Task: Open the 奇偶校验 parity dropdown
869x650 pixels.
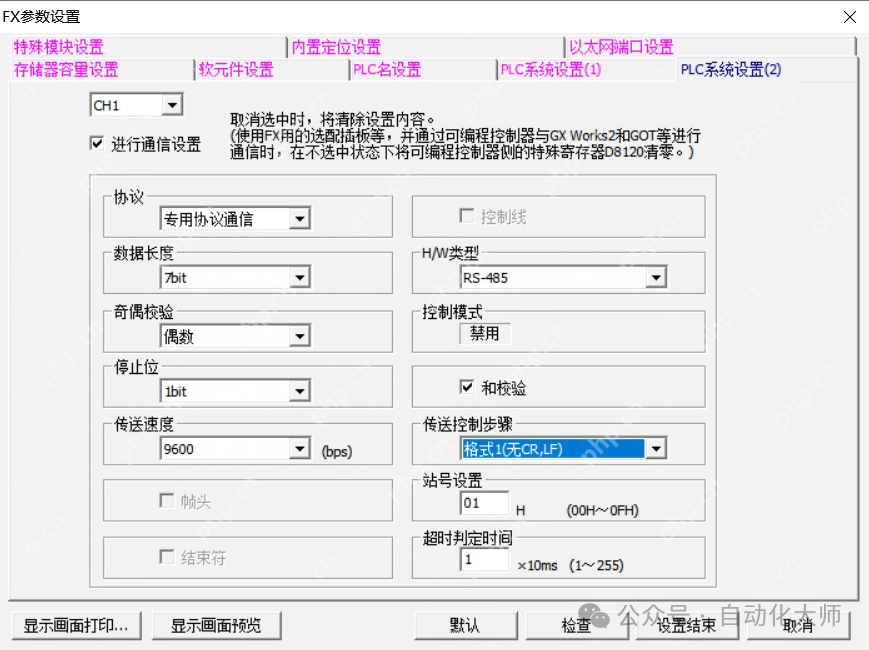Action: [x=299, y=336]
